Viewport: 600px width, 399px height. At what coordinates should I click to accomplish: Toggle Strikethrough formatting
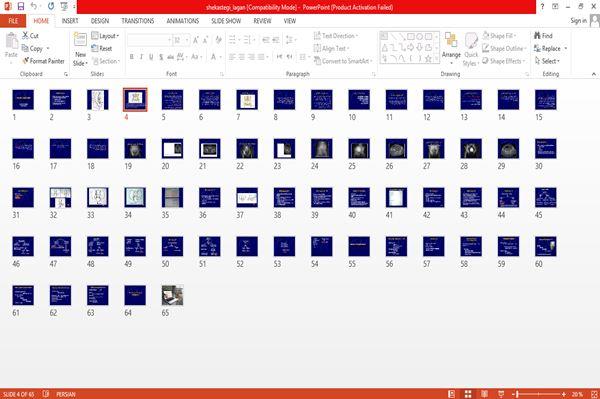171,57
